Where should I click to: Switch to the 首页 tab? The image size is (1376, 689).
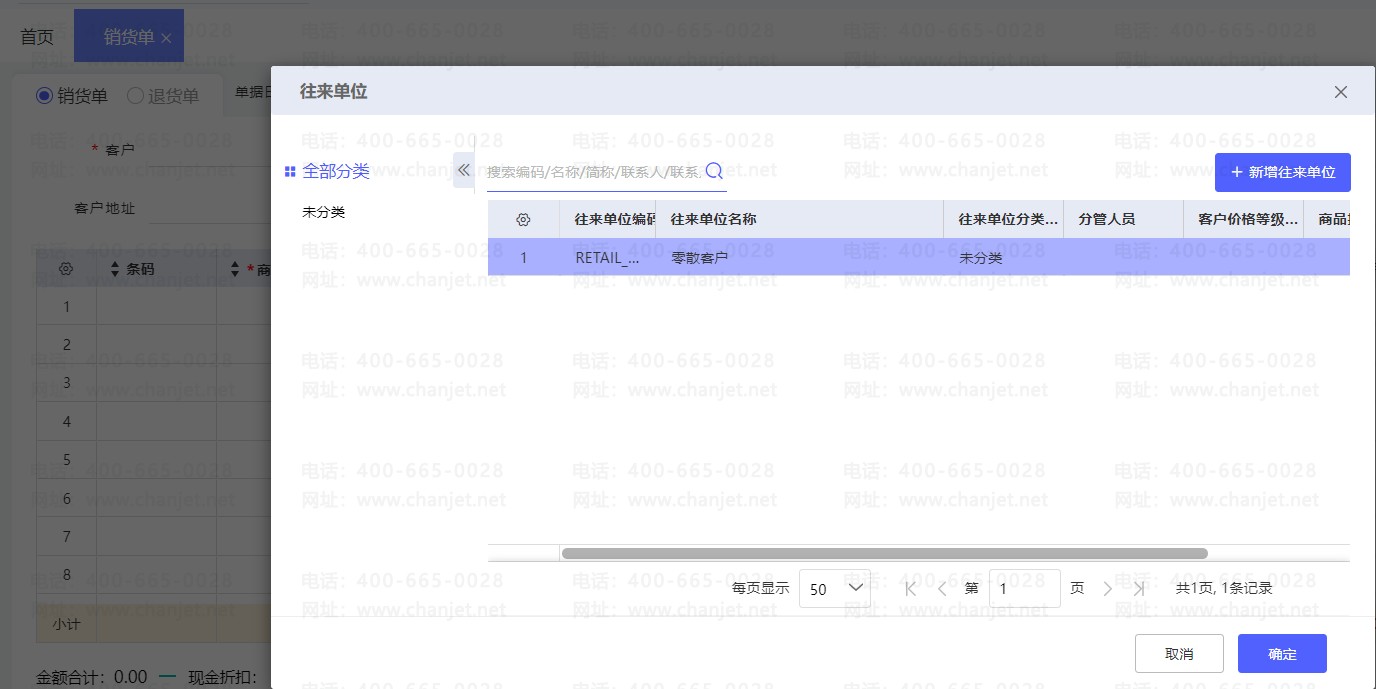(37, 37)
